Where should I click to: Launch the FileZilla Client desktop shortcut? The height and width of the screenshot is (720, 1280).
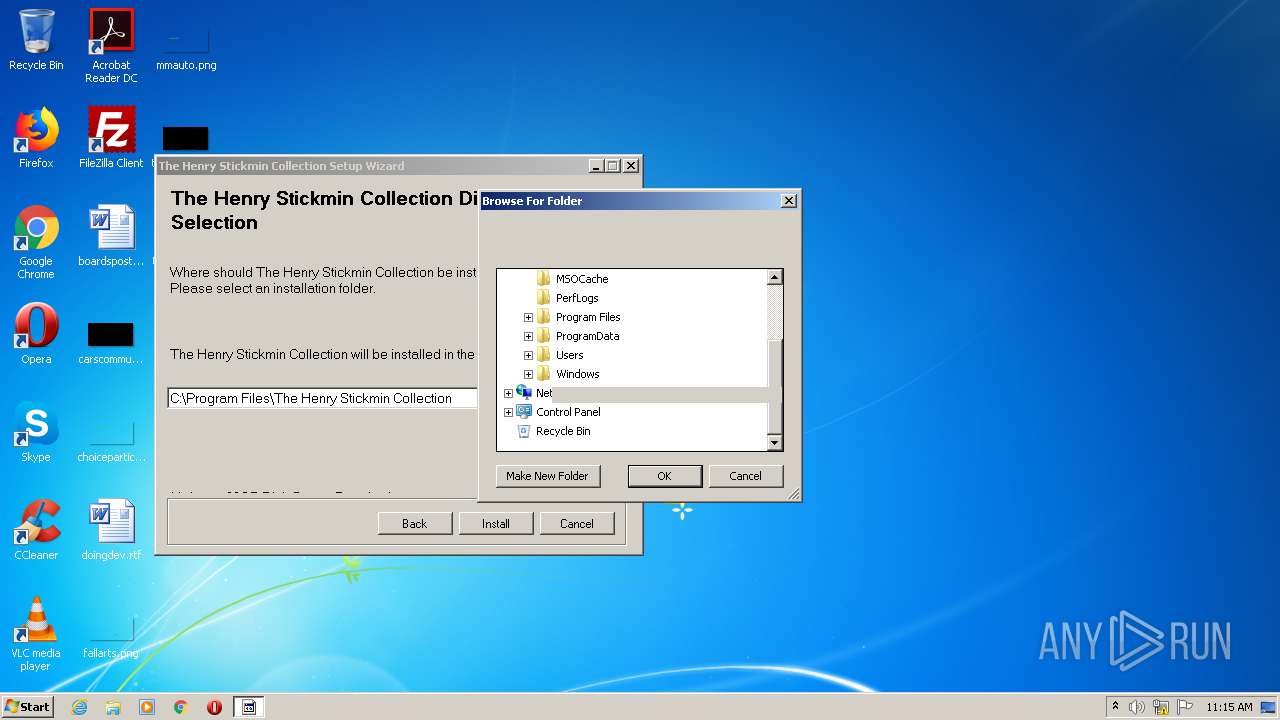tap(111, 138)
